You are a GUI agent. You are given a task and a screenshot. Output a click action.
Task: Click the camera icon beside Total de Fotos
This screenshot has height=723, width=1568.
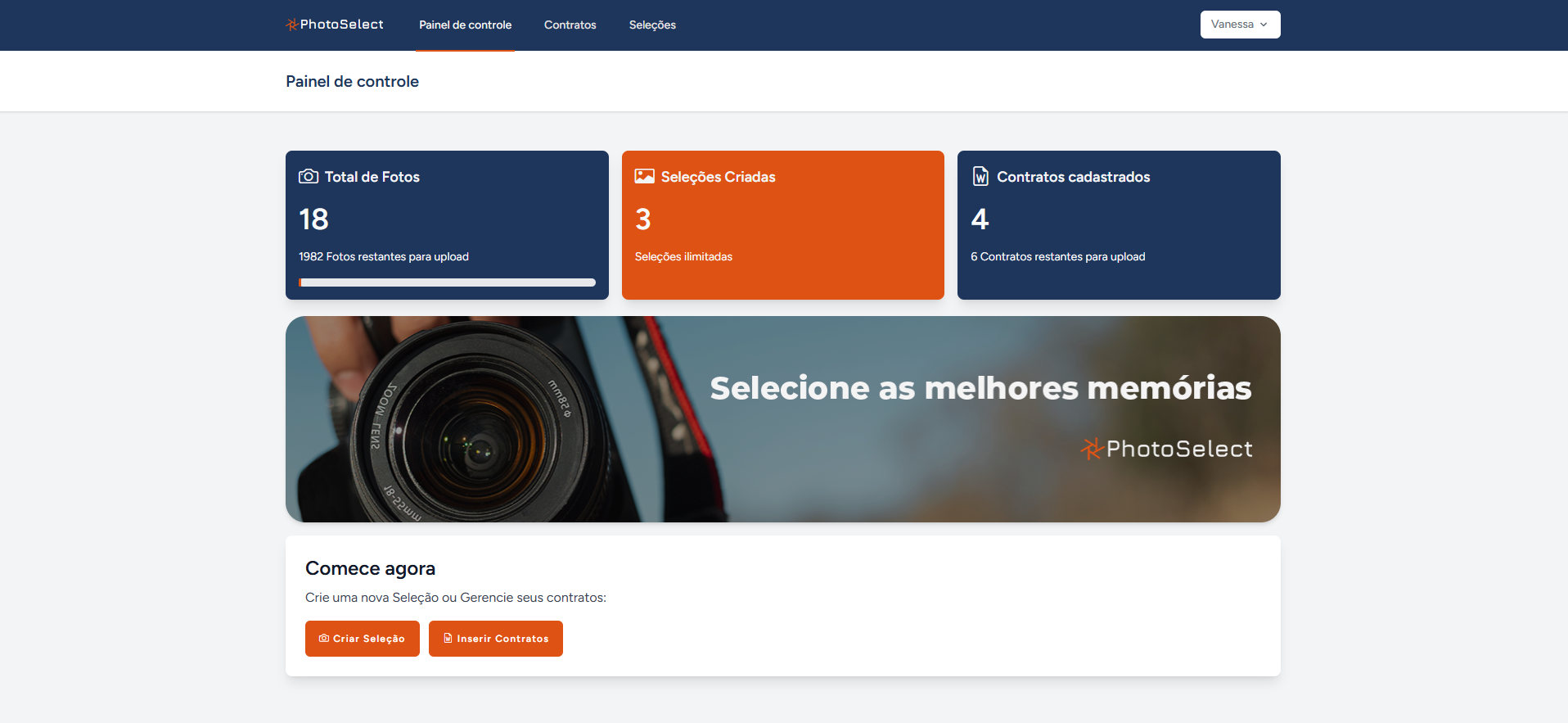(x=309, y=176)
